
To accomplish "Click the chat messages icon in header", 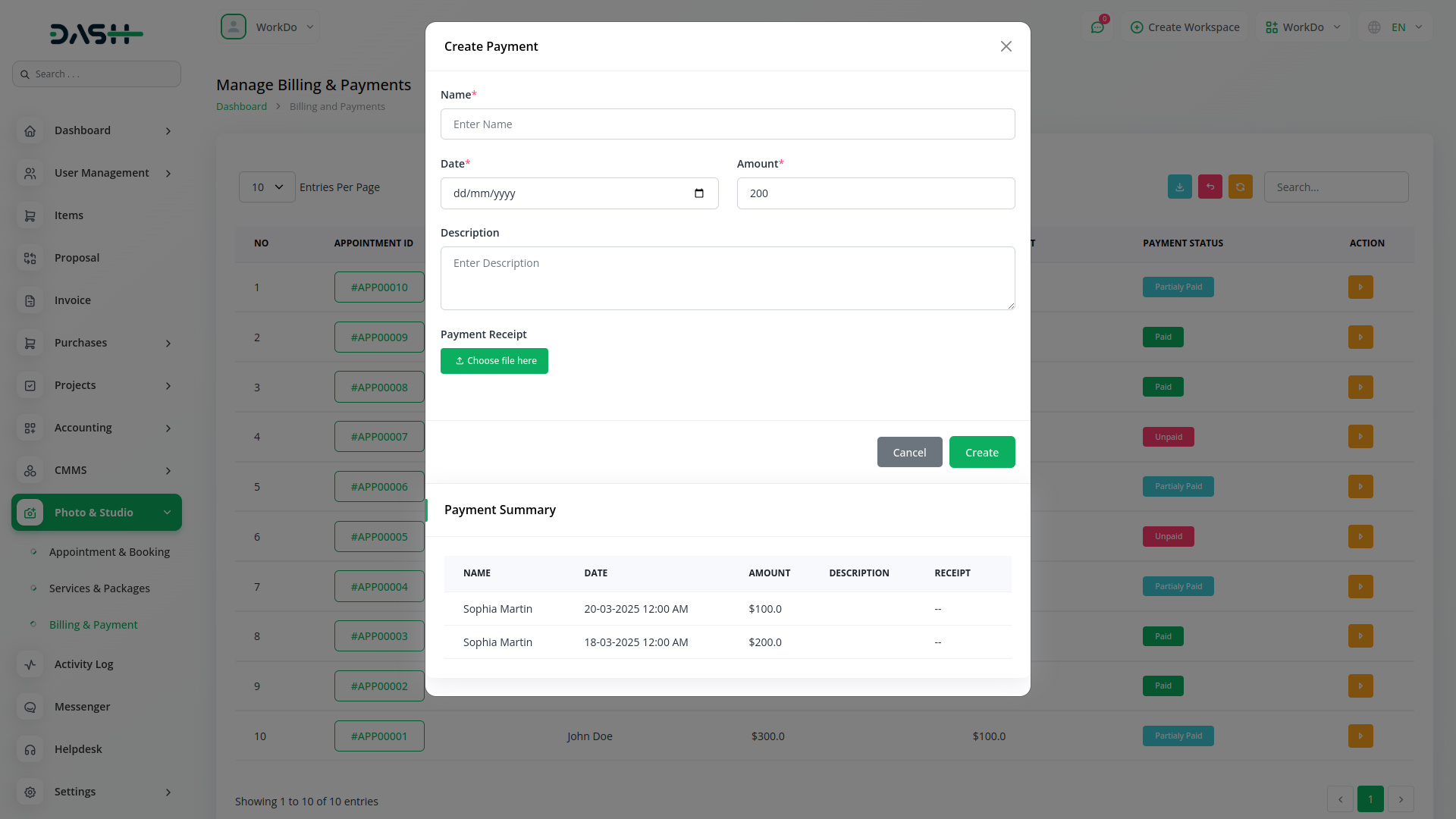I will pyautogui.click(x=1097, y=27).
